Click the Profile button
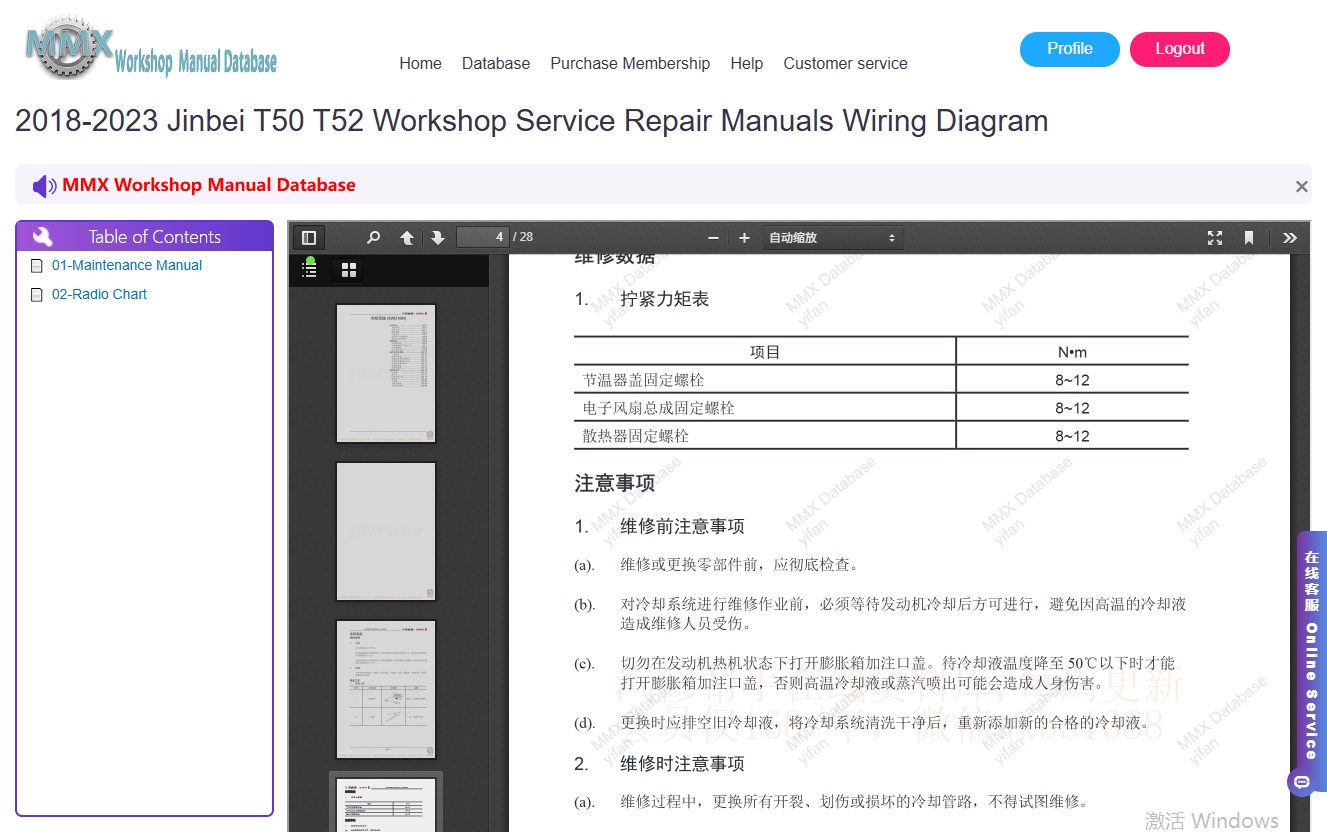Image resolution: width=1327 pixels, height=832 pixels. tap(1070, 49)
